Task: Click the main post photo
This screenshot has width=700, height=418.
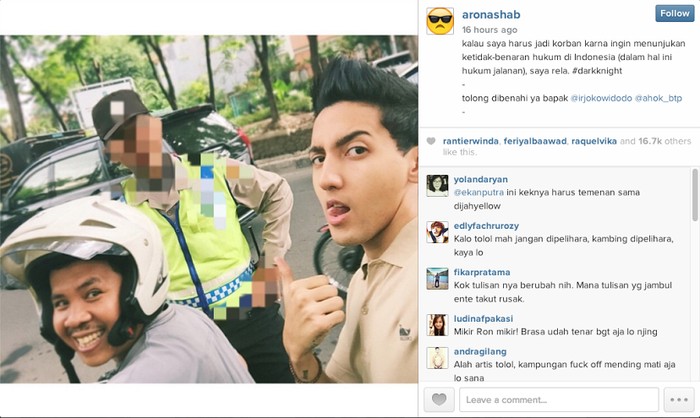Action: [209, 209]
